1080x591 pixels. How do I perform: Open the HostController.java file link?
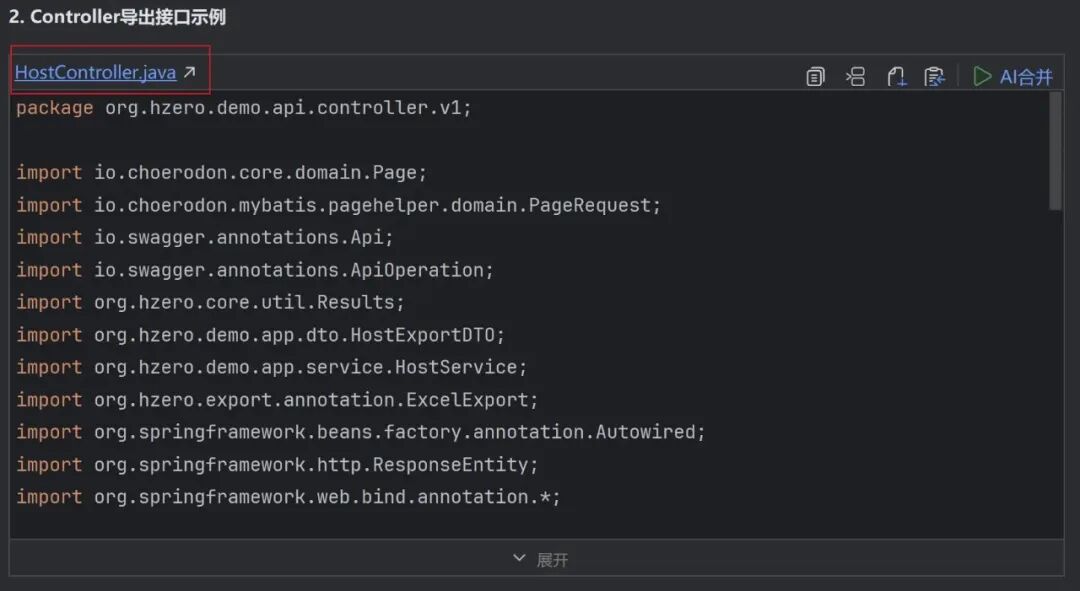tap(95, 73)
